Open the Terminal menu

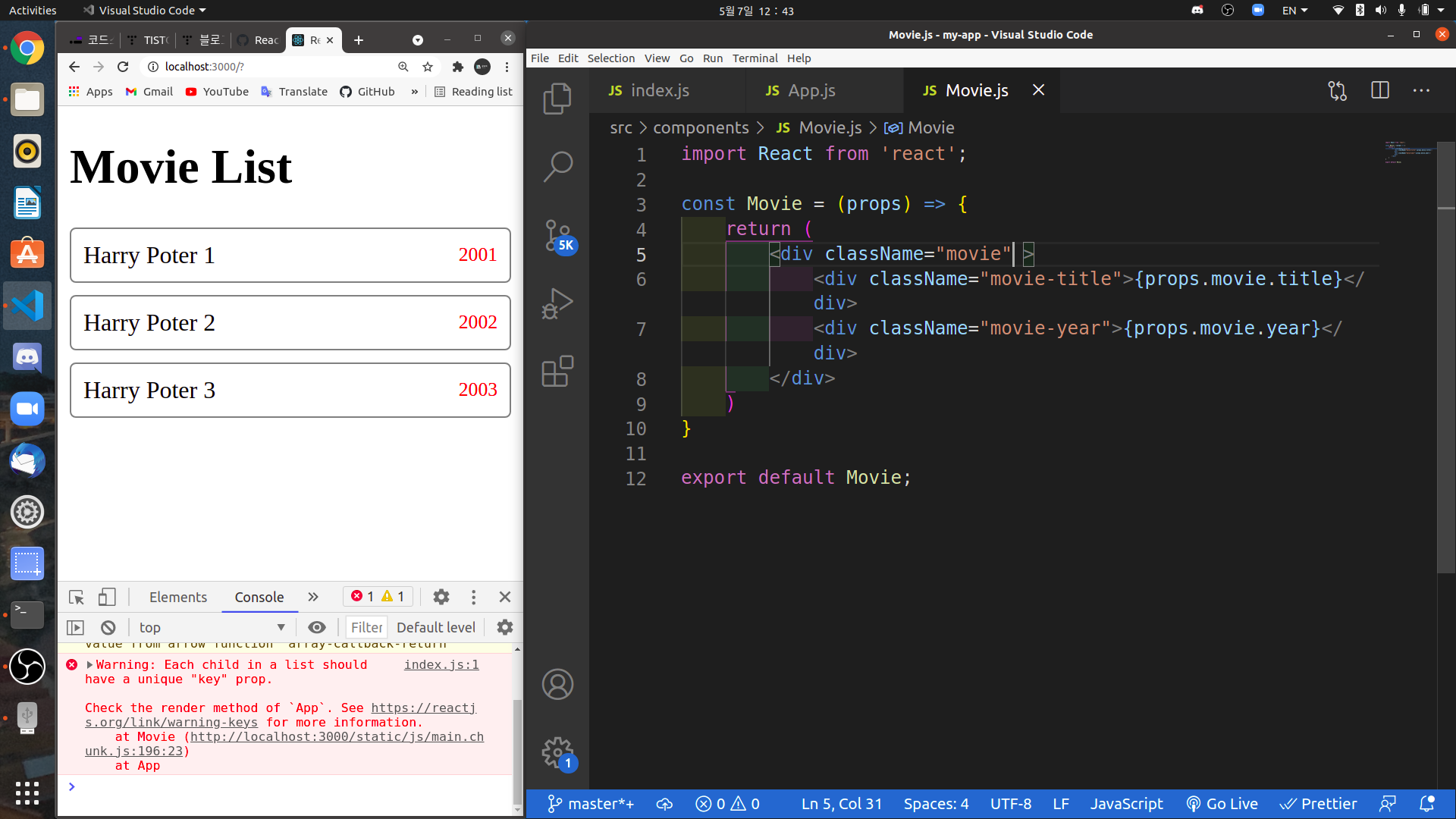point(755,58)
